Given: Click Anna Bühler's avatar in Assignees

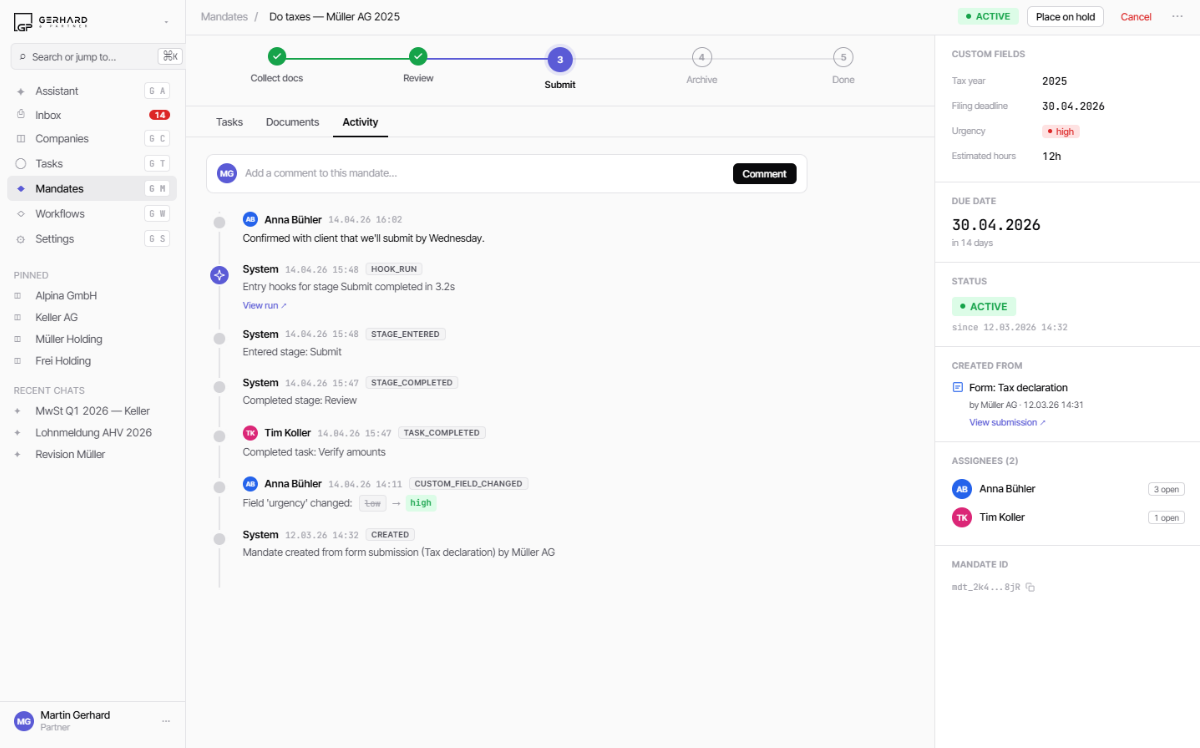Looking at the screenshot, I should tap(962, 489).
